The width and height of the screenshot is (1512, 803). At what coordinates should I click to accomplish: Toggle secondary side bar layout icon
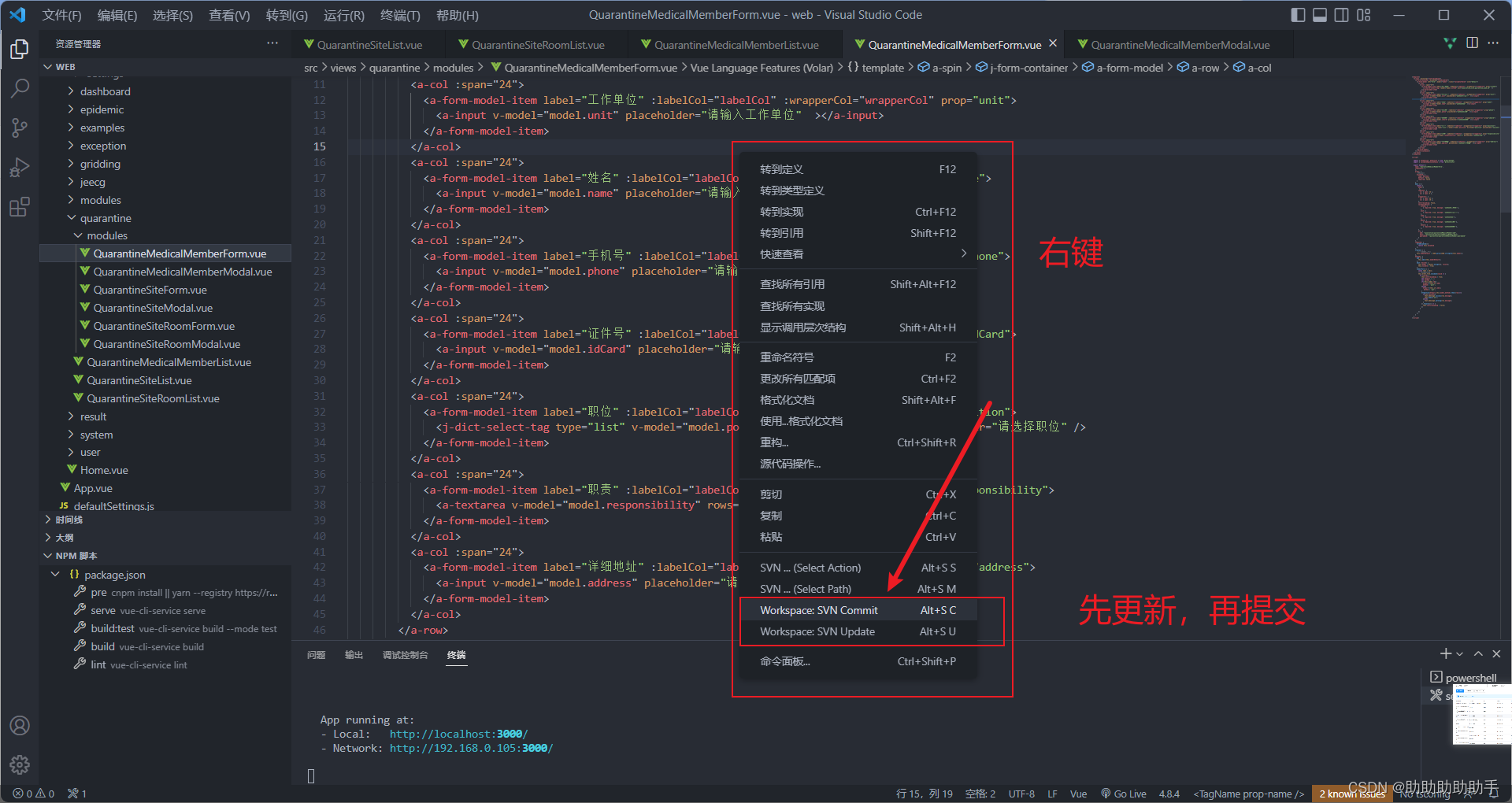click(1342, 15)
